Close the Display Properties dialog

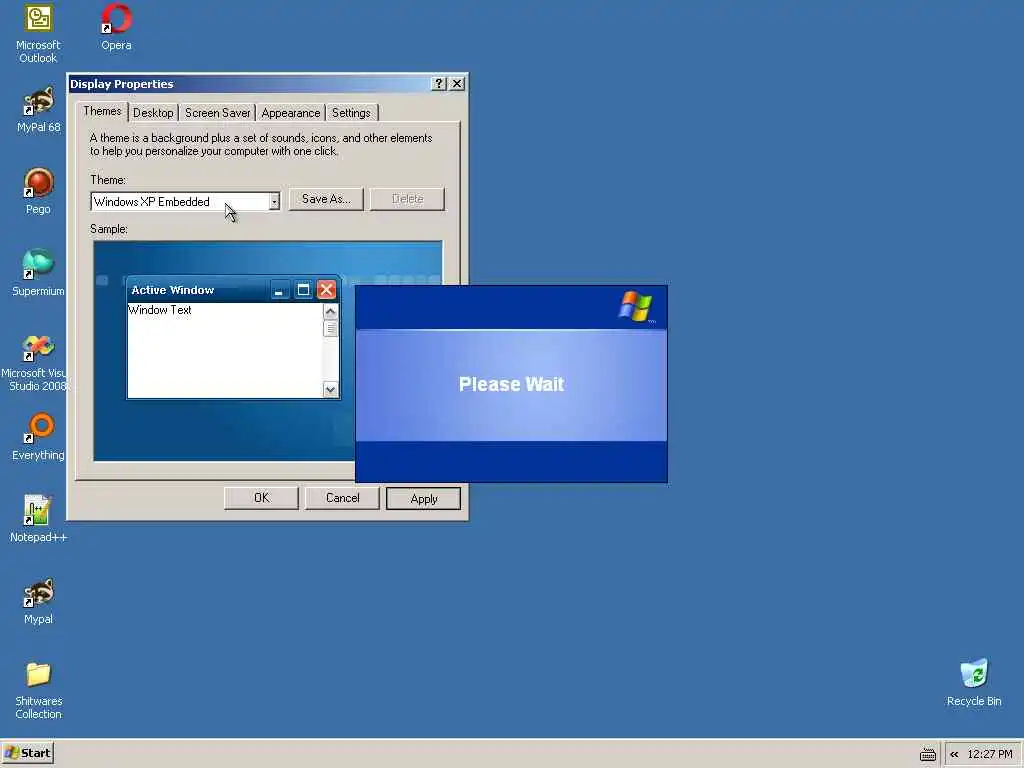pyautogui.click(x=457, y=84)
